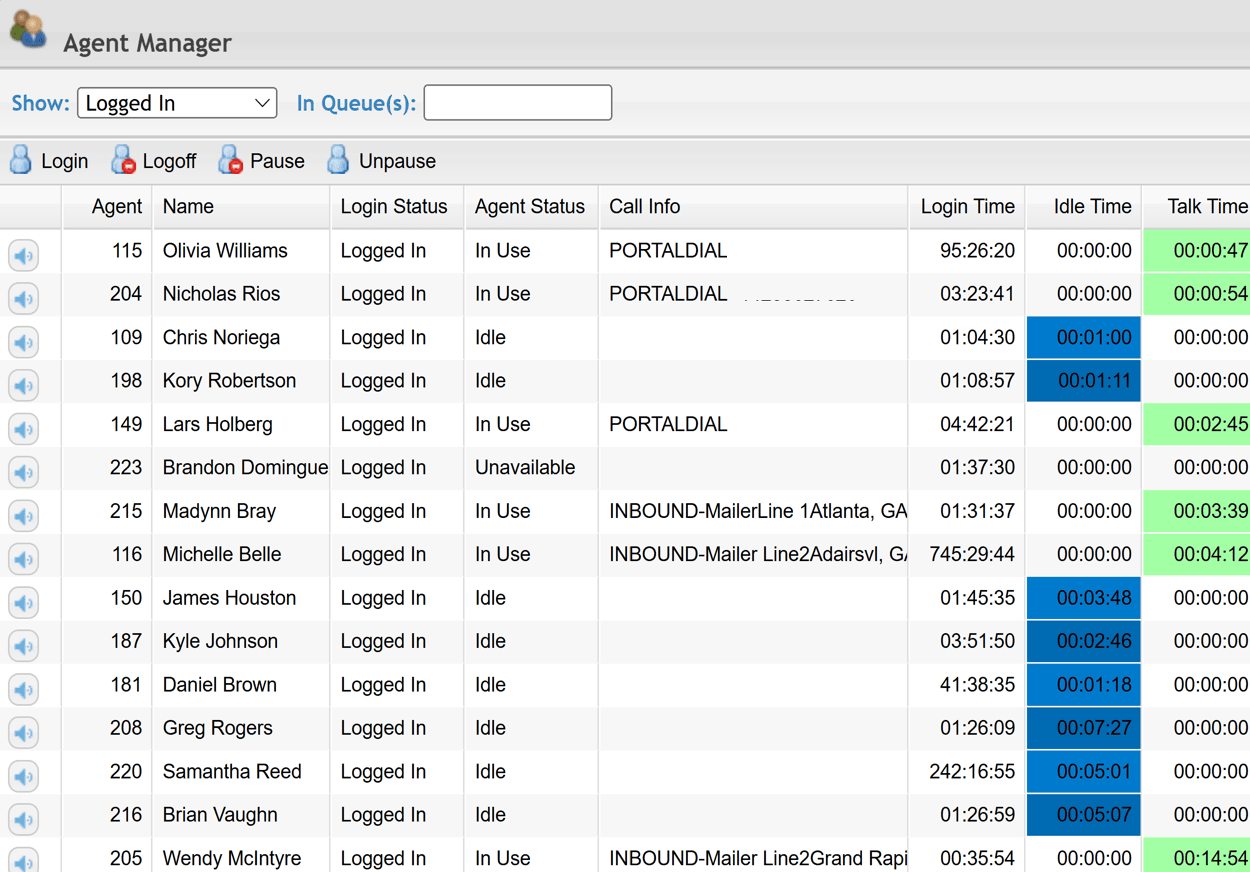Click the In Queue(s) input field
The image size is (1250, 872).
coord(517,103)
